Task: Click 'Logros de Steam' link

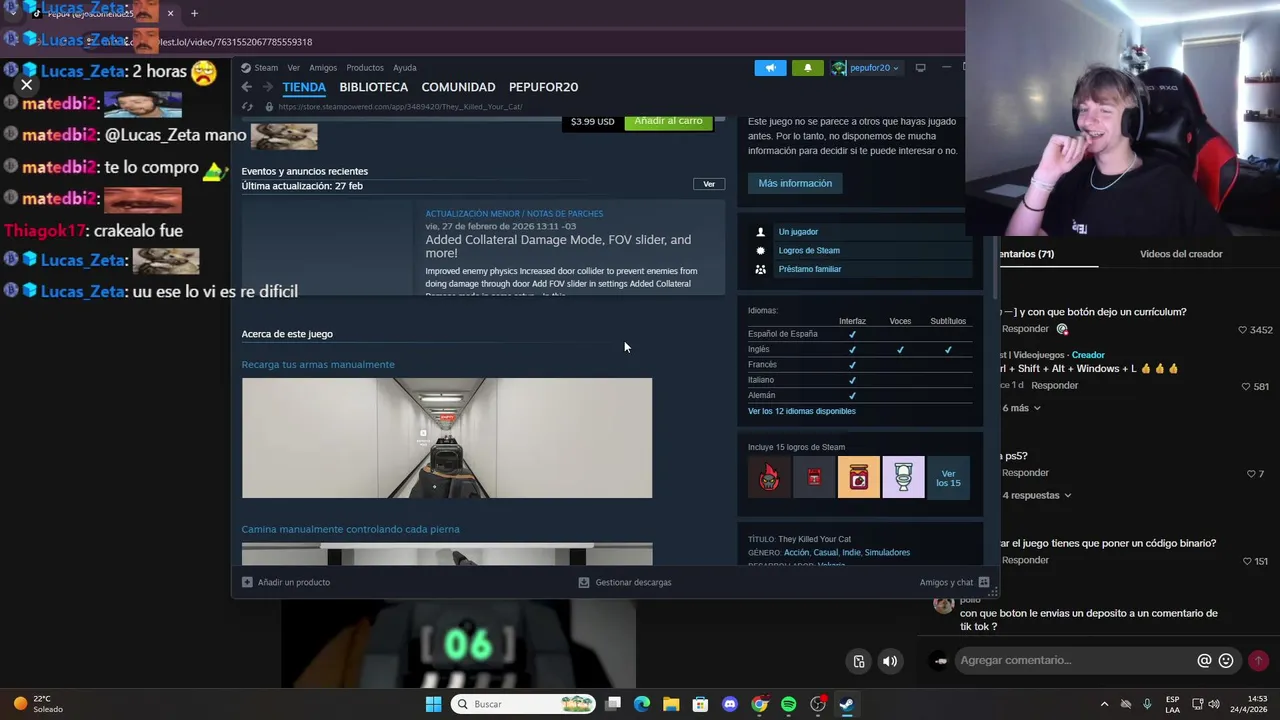Action: click(809, 250)
